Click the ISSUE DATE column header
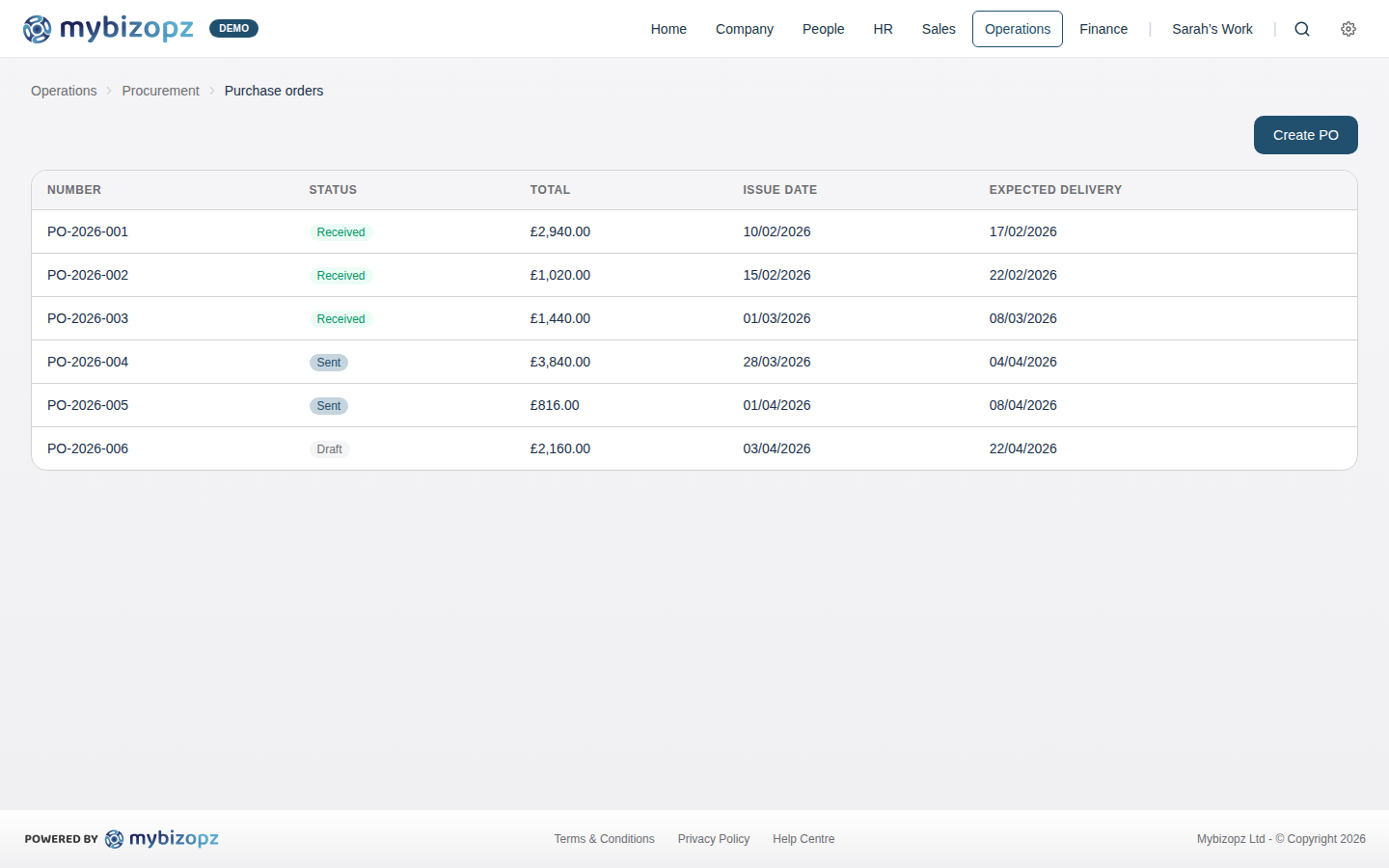This screenshot has height=868, width=1389. point(779,190)
